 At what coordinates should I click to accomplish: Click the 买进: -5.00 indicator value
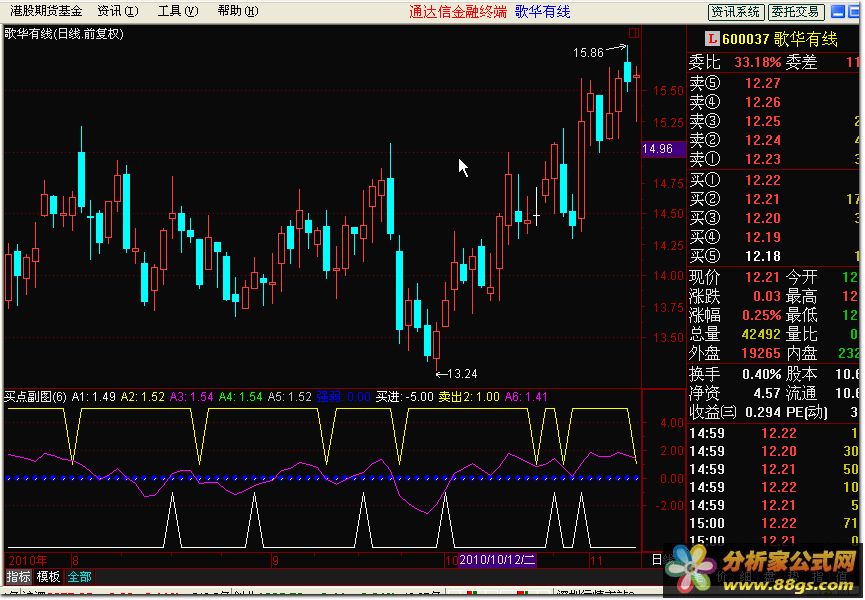(x=405, y=397)
